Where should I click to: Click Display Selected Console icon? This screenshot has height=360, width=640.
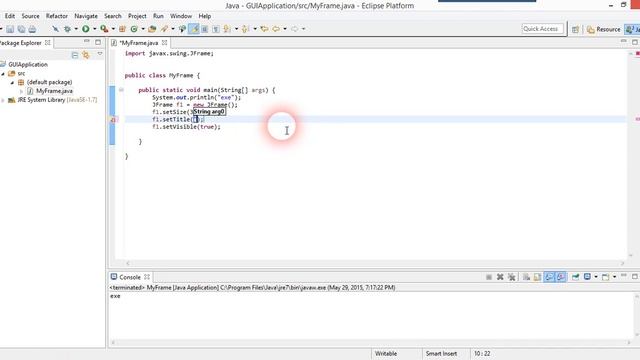click(587, 277)
